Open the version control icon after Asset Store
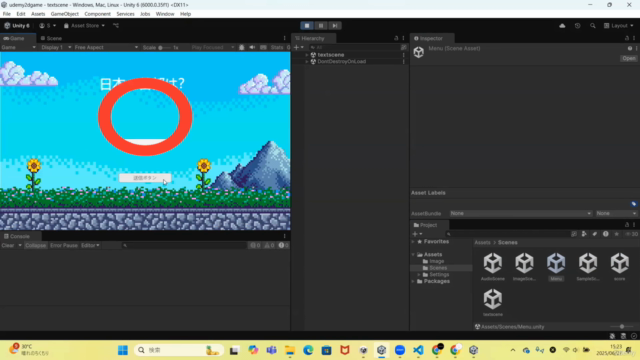This screenshot has width=640, height=360. [x=116, y=26]
